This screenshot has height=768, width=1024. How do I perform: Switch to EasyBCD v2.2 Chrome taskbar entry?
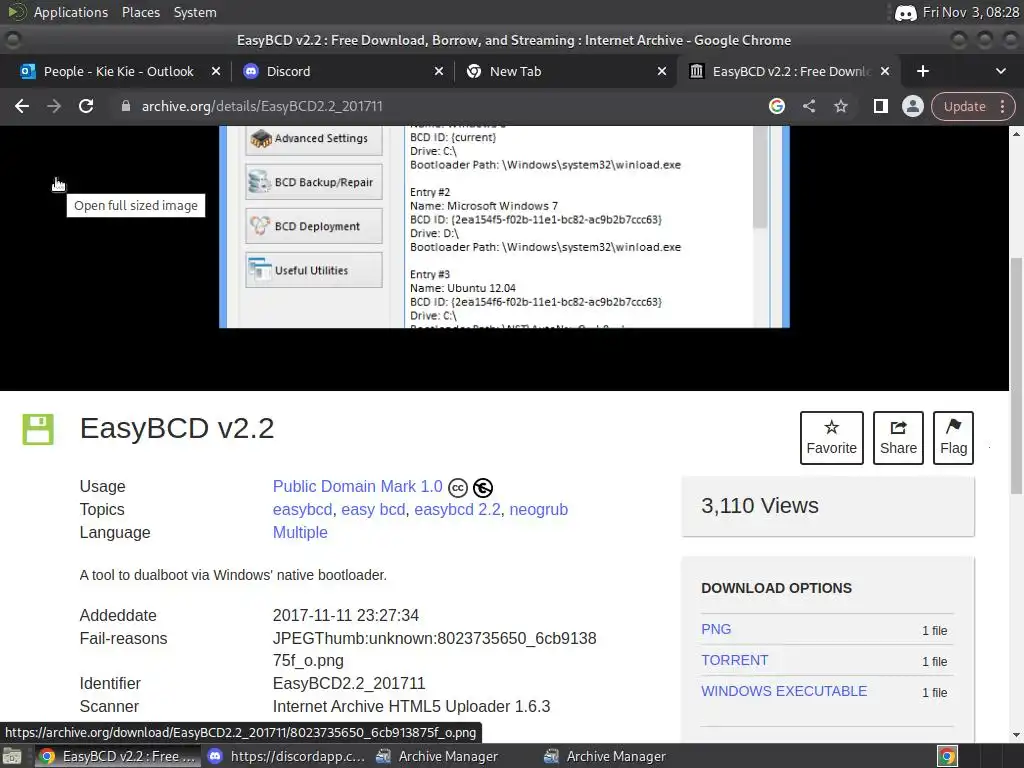(118, 756)
